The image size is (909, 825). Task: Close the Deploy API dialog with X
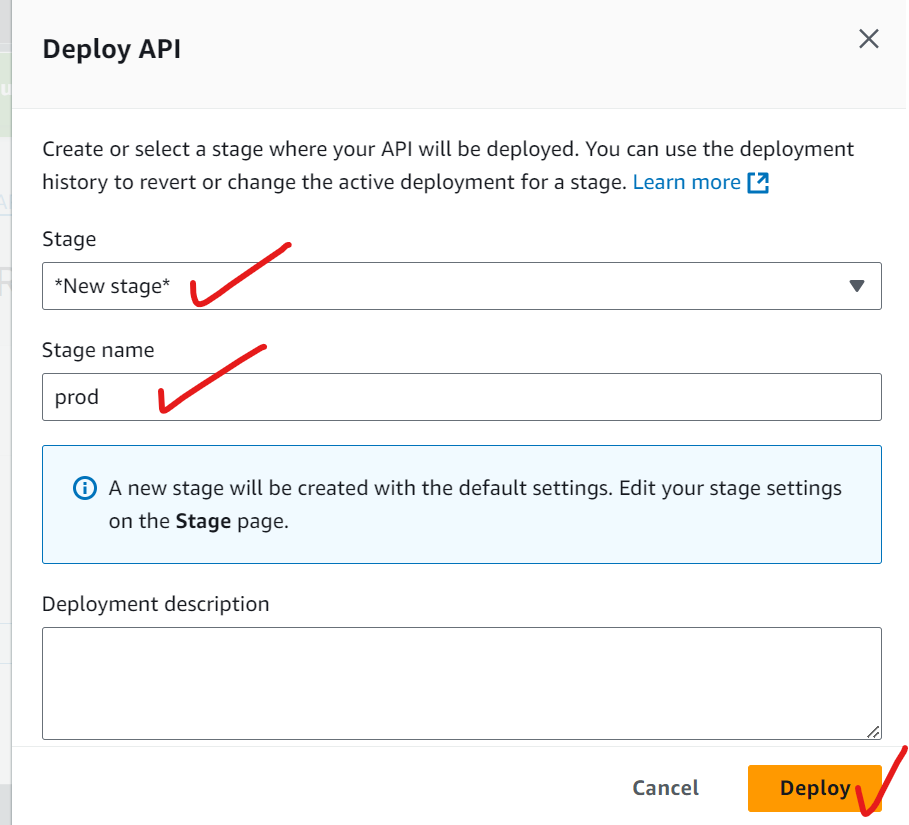(x=869, y=39)
